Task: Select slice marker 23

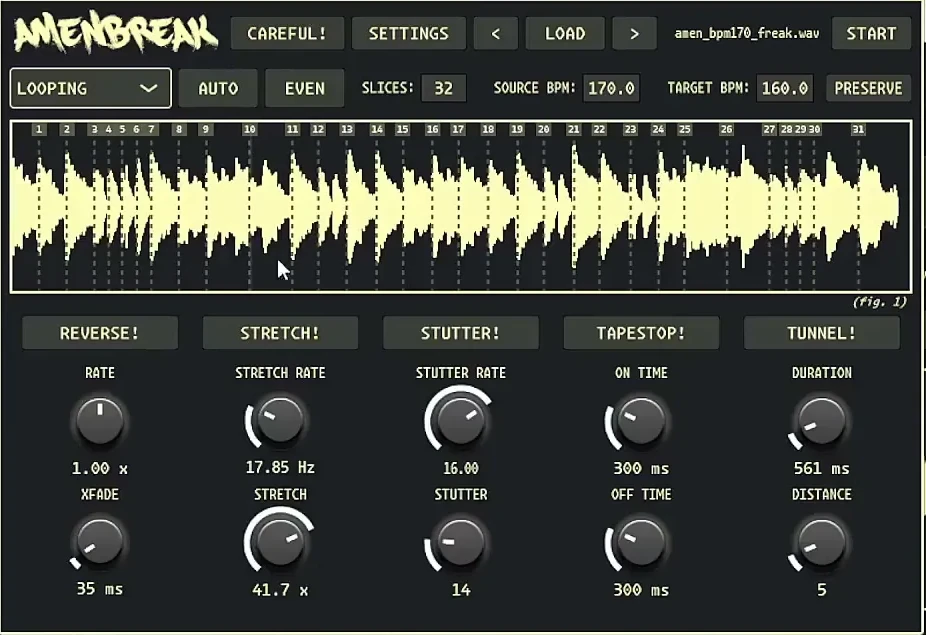Action: click(x=630, y=129)
